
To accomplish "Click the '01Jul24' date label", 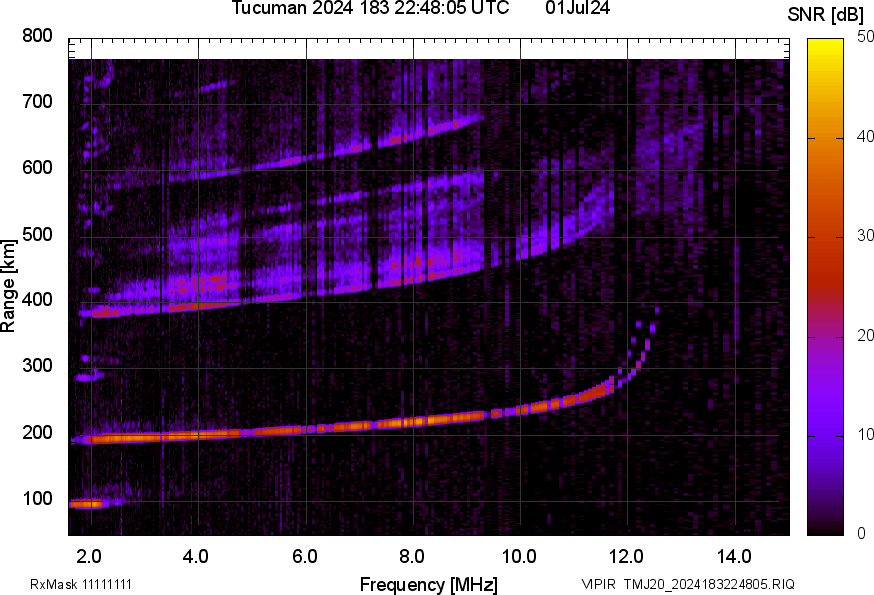I will [x=577, y=8].
